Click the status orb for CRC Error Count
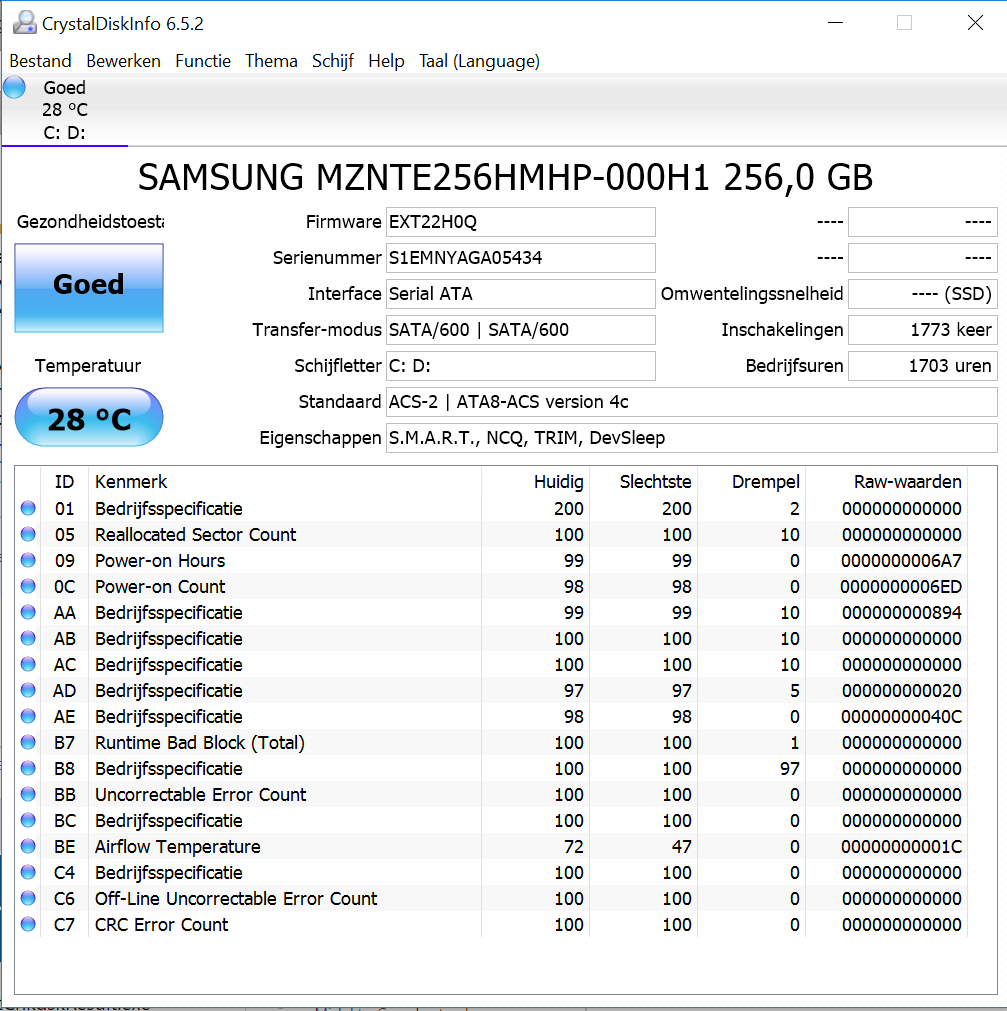 pos(28,924)
